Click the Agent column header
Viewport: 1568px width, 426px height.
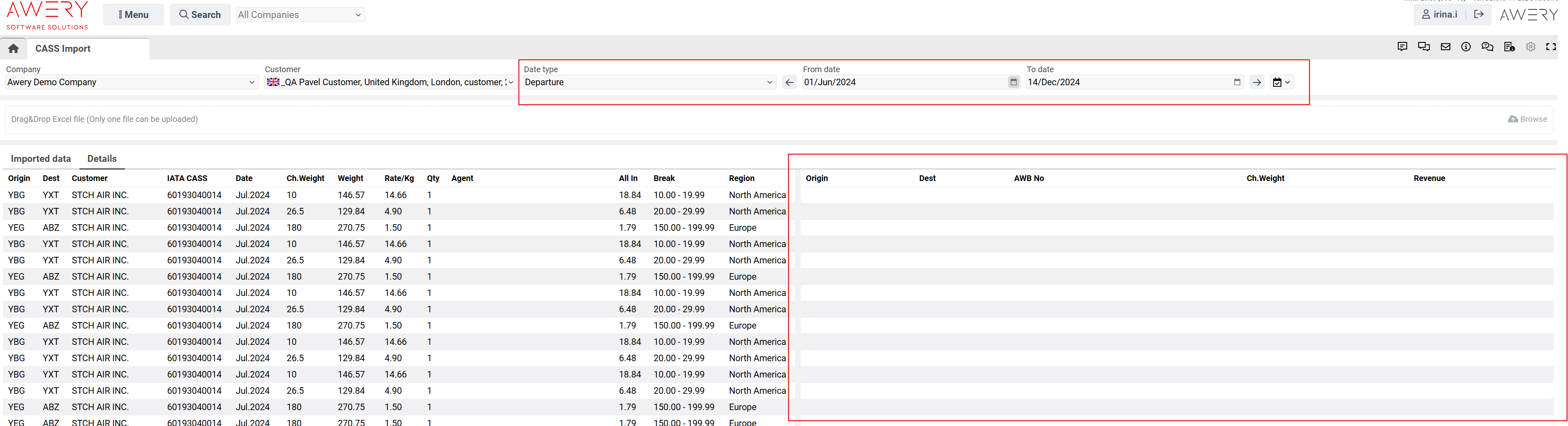point(462,179)
